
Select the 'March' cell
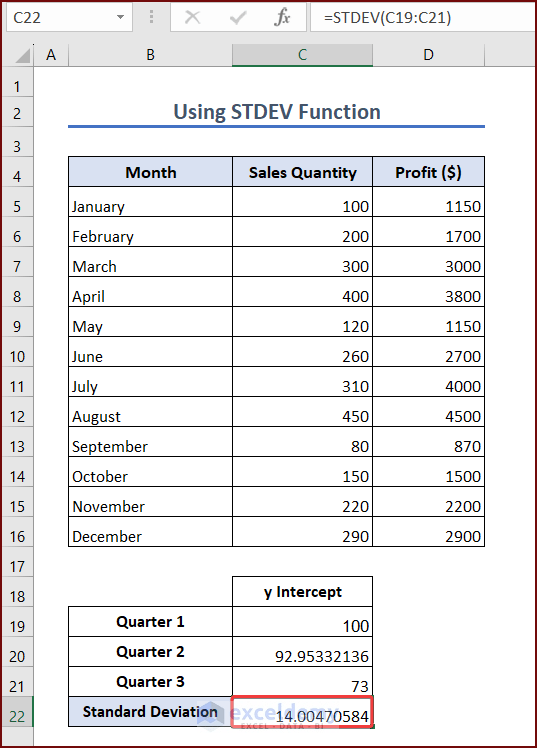click(150, 262)
